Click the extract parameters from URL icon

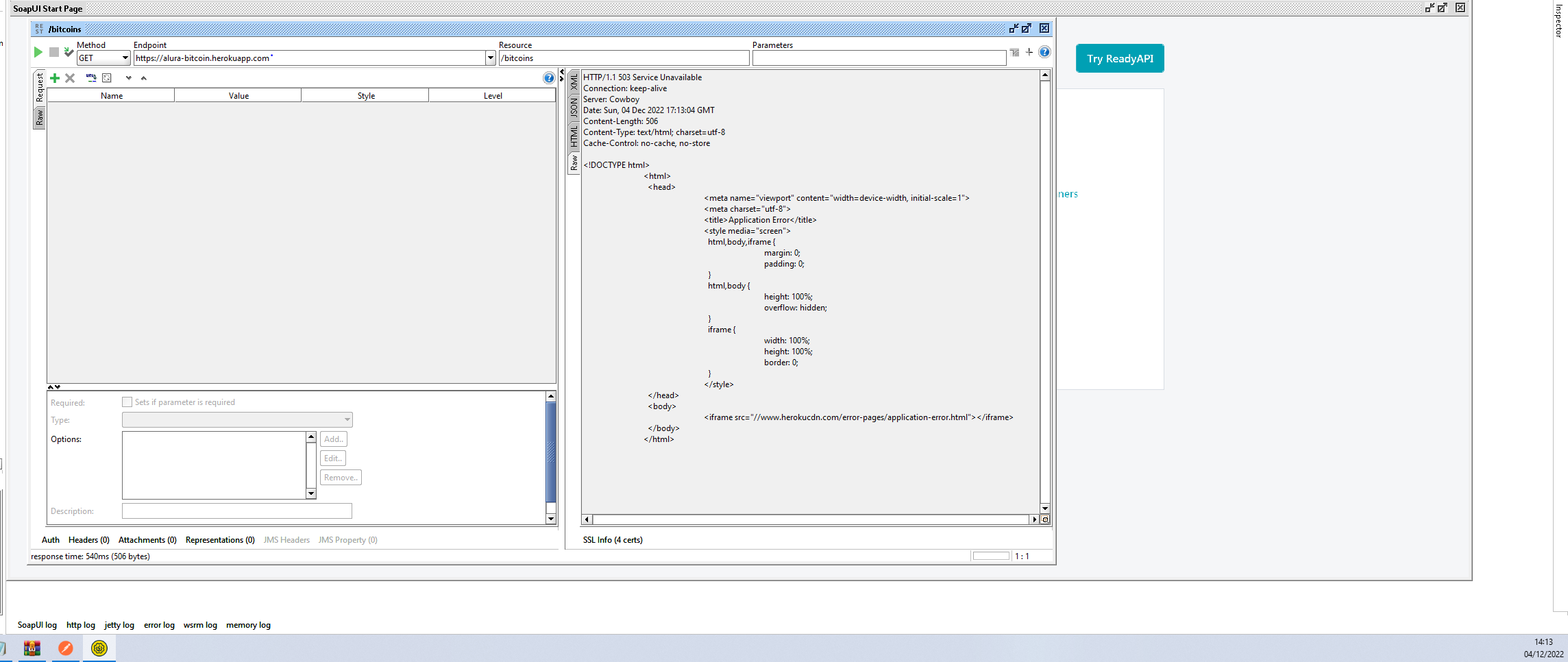coord(91,78)
